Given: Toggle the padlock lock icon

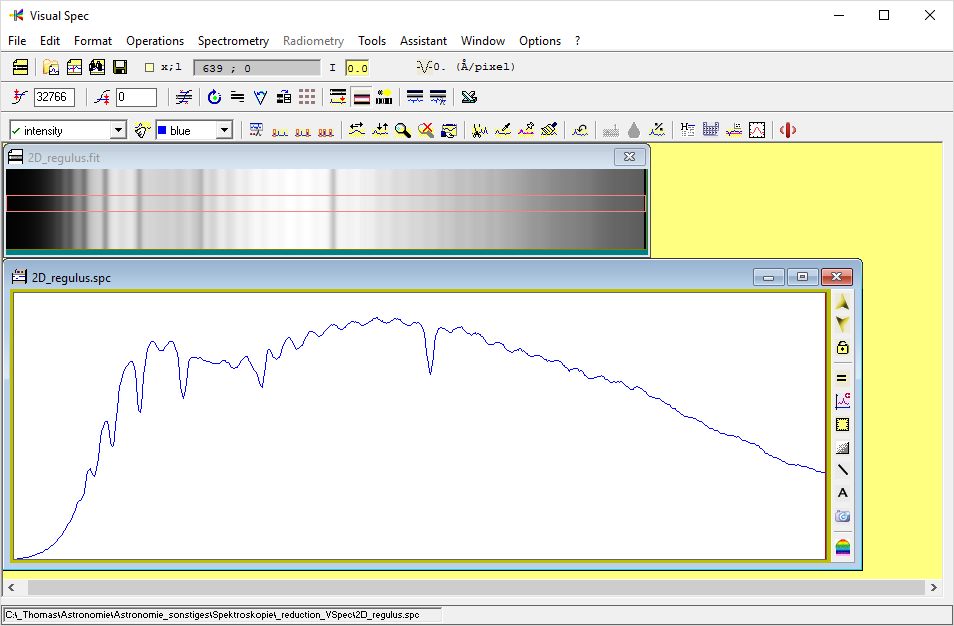Looking at the screenshot, I should coord(842,348).
